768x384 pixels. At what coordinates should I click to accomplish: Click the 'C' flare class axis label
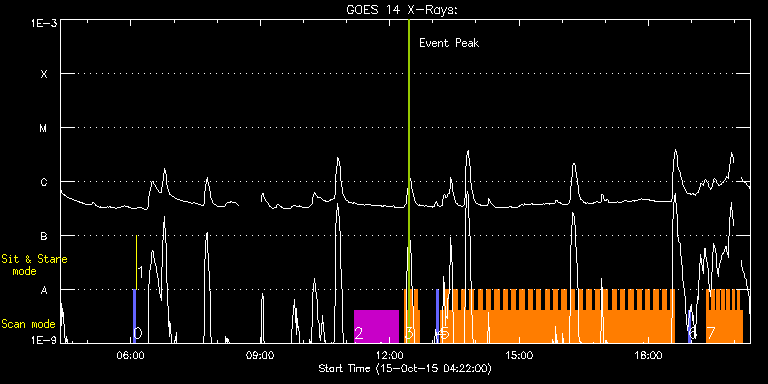point(44,182)
